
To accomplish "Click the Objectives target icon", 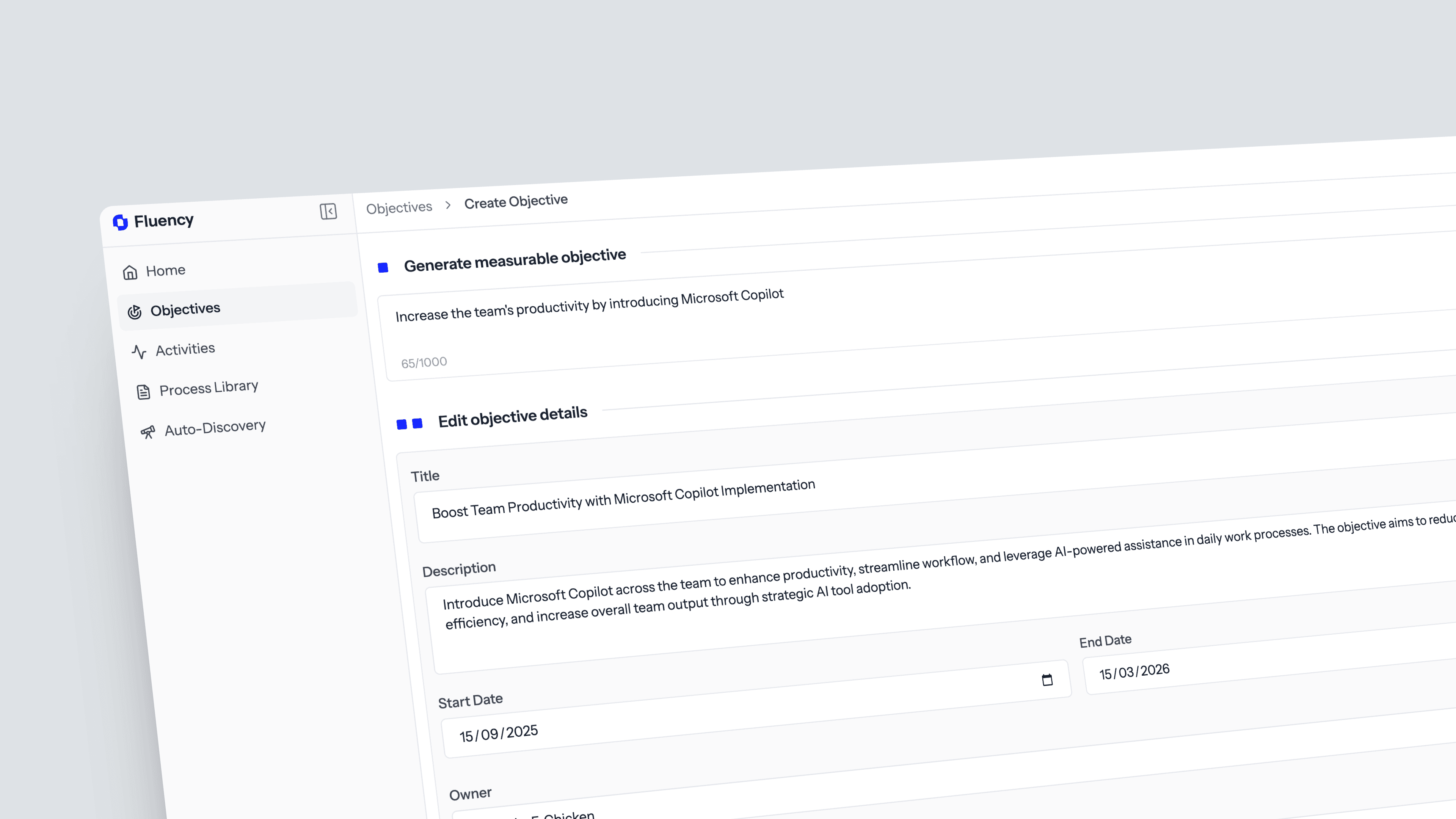I will click(135, 312).
